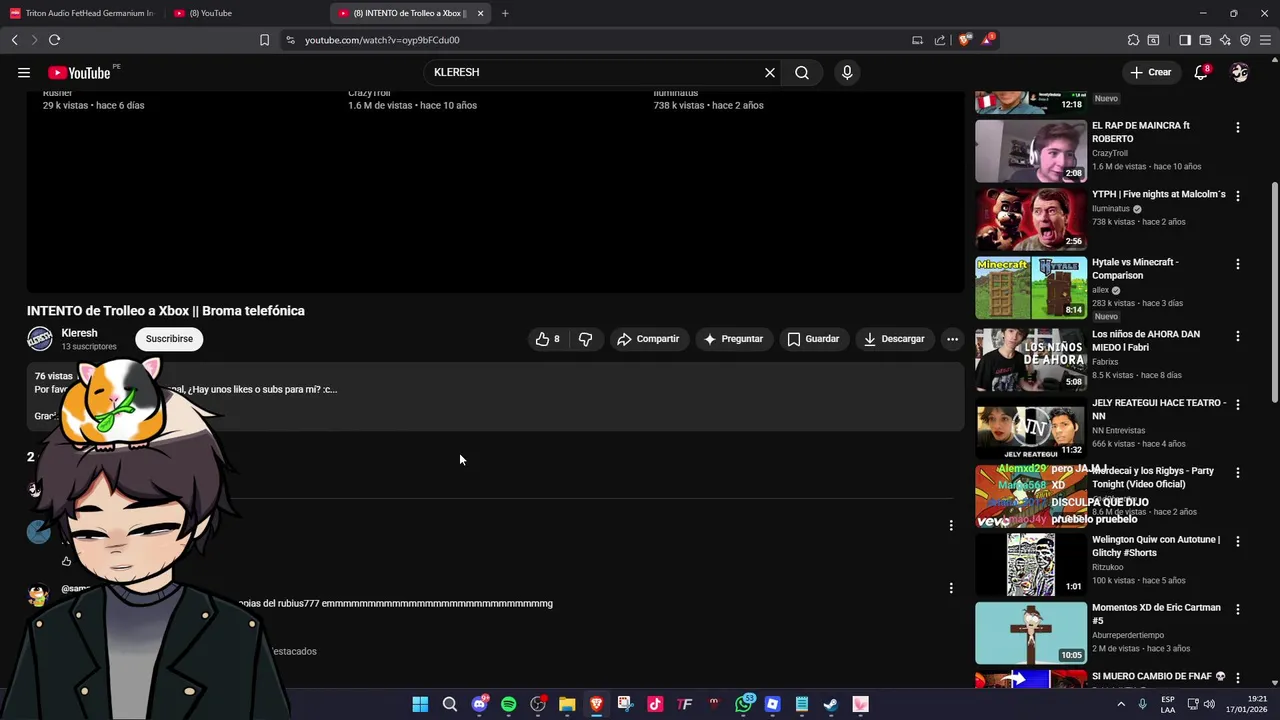The height and width of the screenshot is (720, 1280).
Task: Open options for Hytale vs Minecraft video
Action: (x=1238, y=264)
